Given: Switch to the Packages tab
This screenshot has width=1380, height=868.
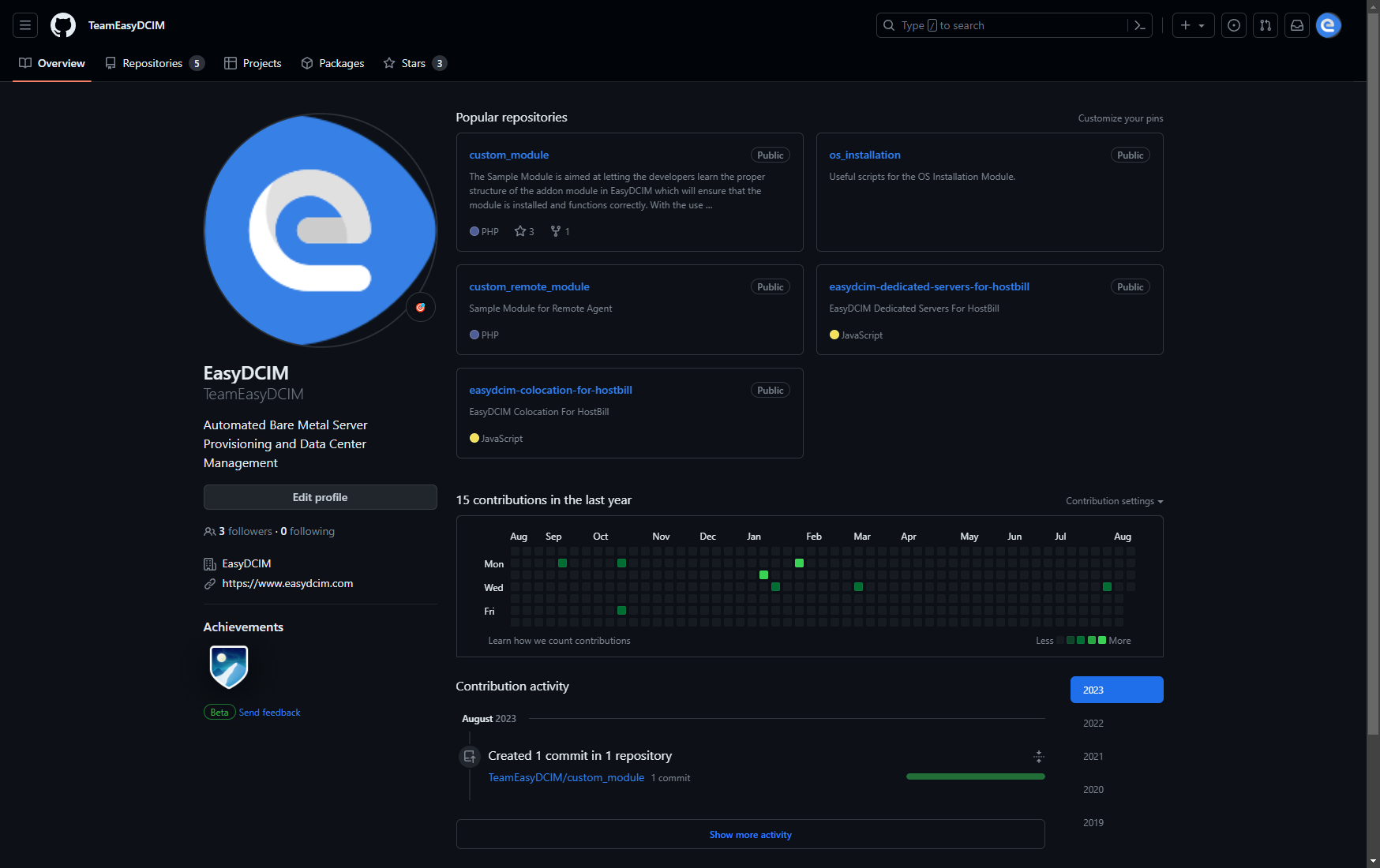Looking at the screenshot, I should tap(332, 63).
